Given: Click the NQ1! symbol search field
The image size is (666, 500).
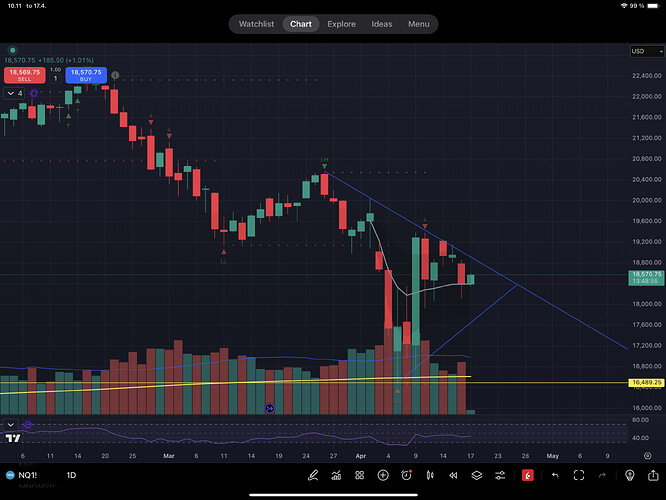Looking at the screenshot, I should pyautogui.click(x=28, y=475).
